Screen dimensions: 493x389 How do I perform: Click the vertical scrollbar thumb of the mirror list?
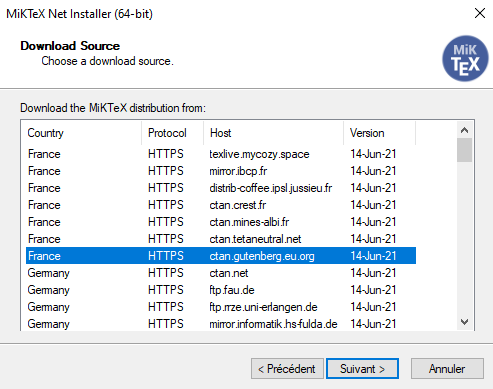point(464,150)
